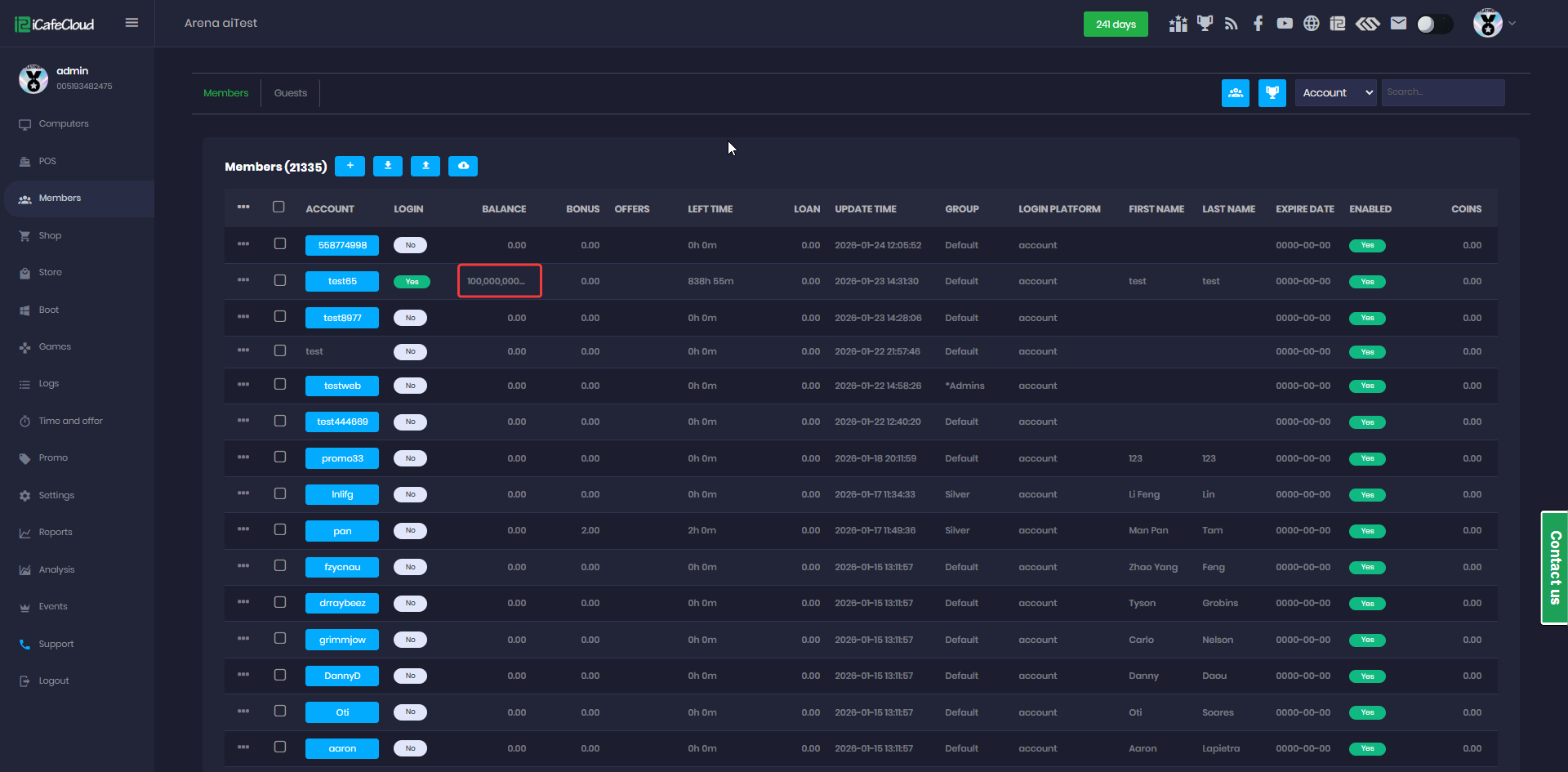This screenshot has height=772, width=1568.
Task: Check the select-all checkbox in table header
Action: 278,208
